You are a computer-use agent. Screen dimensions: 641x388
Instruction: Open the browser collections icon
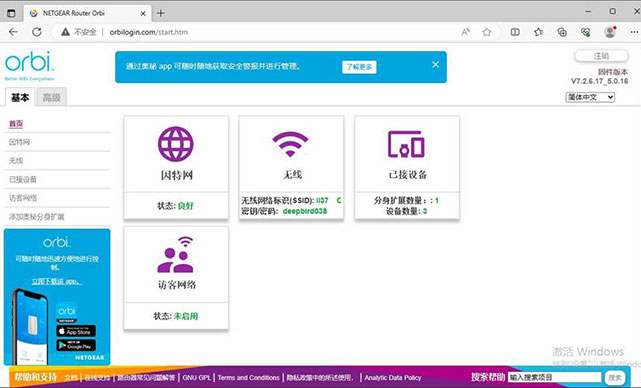pos(562,32)
